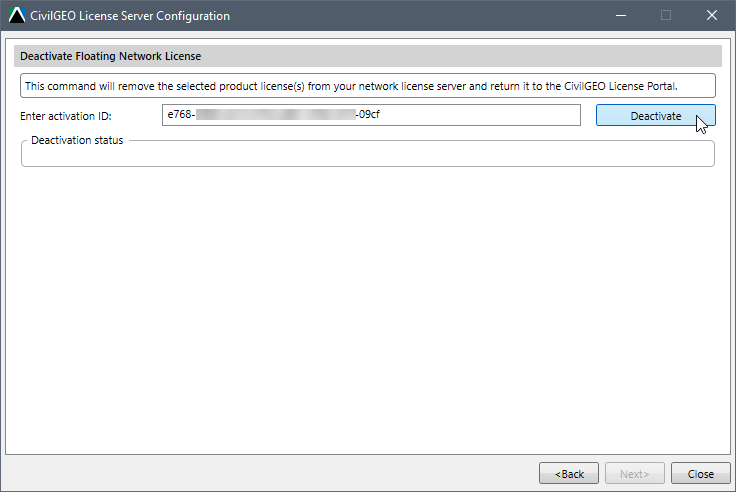Image resolution: width=736 pixels, height=492 pixels.
Task: Minimize the License Server Configuration window
Action: tap(621, 15)
